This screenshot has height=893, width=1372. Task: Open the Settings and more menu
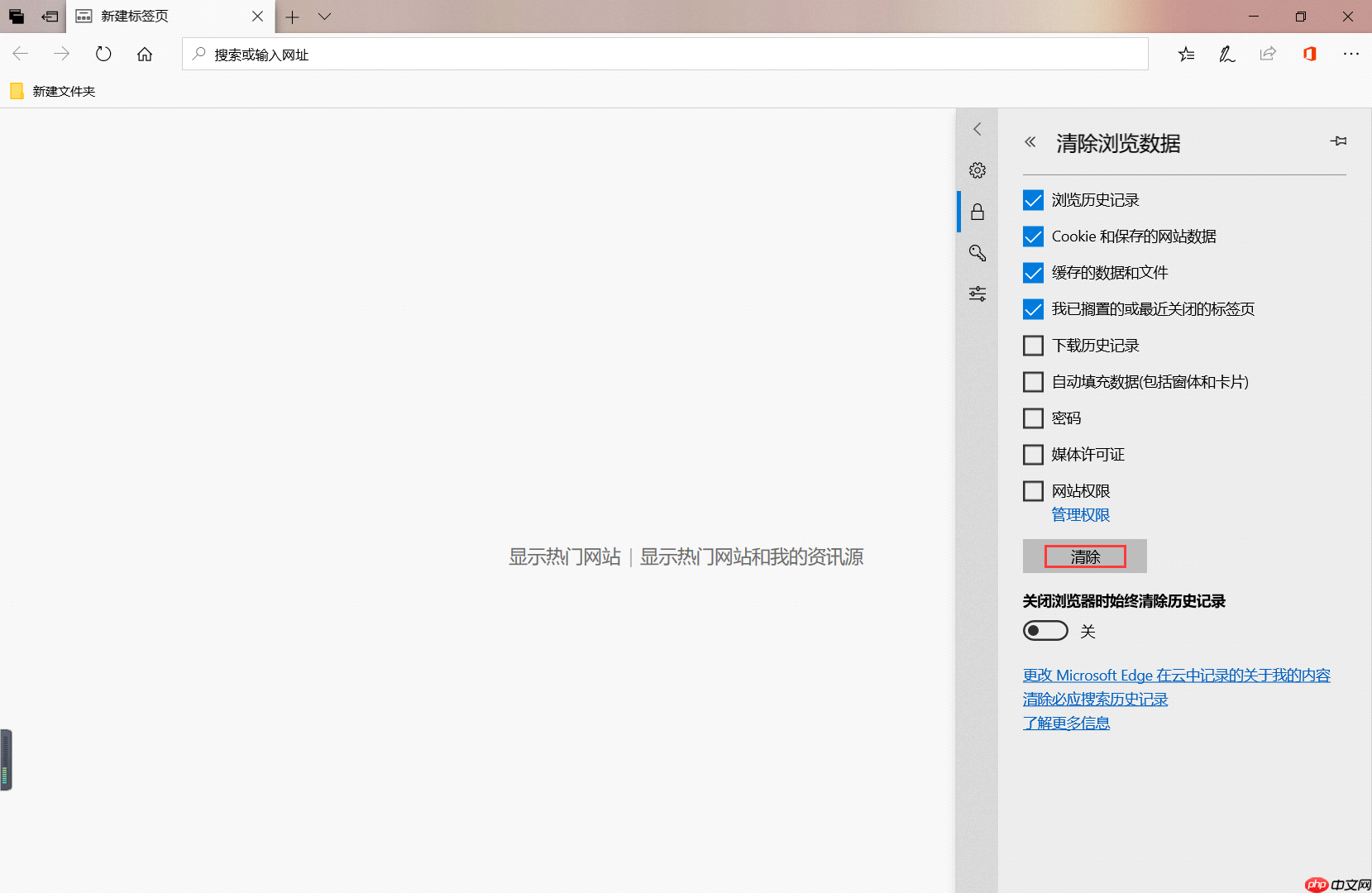click(1351, 54)
